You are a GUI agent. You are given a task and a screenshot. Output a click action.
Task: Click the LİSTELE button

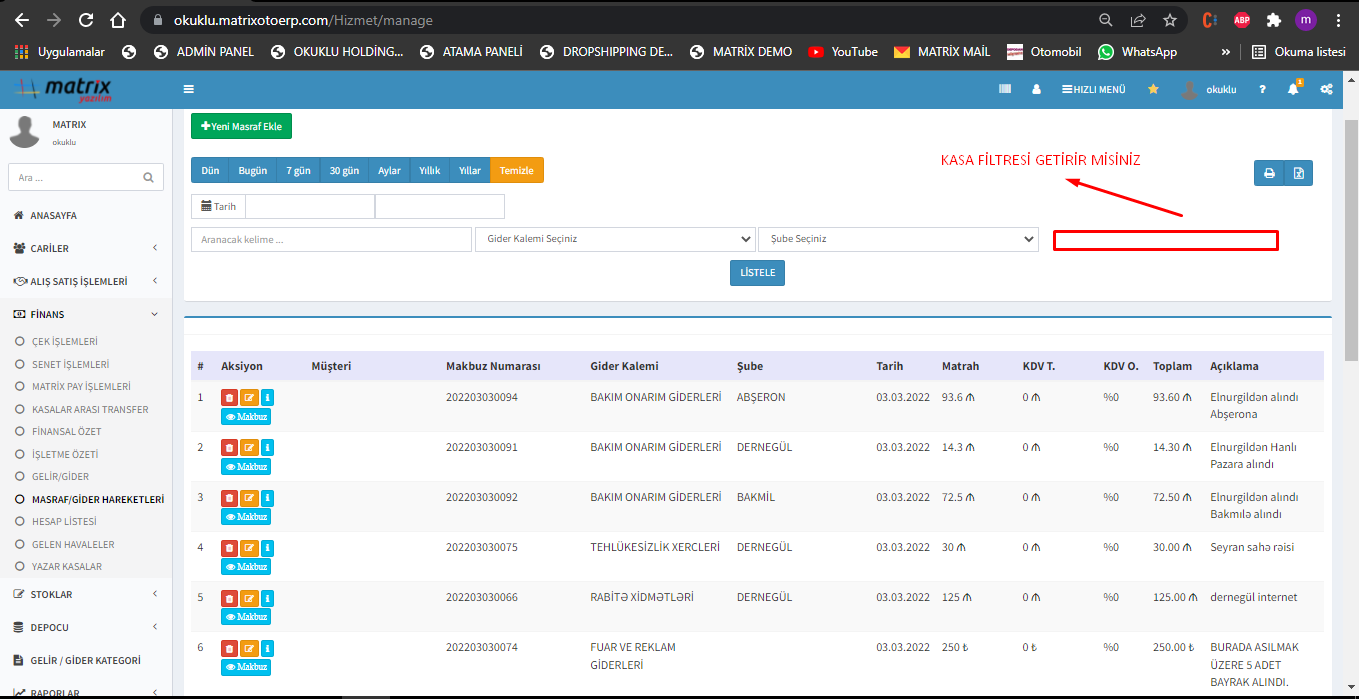pos(757,273)
